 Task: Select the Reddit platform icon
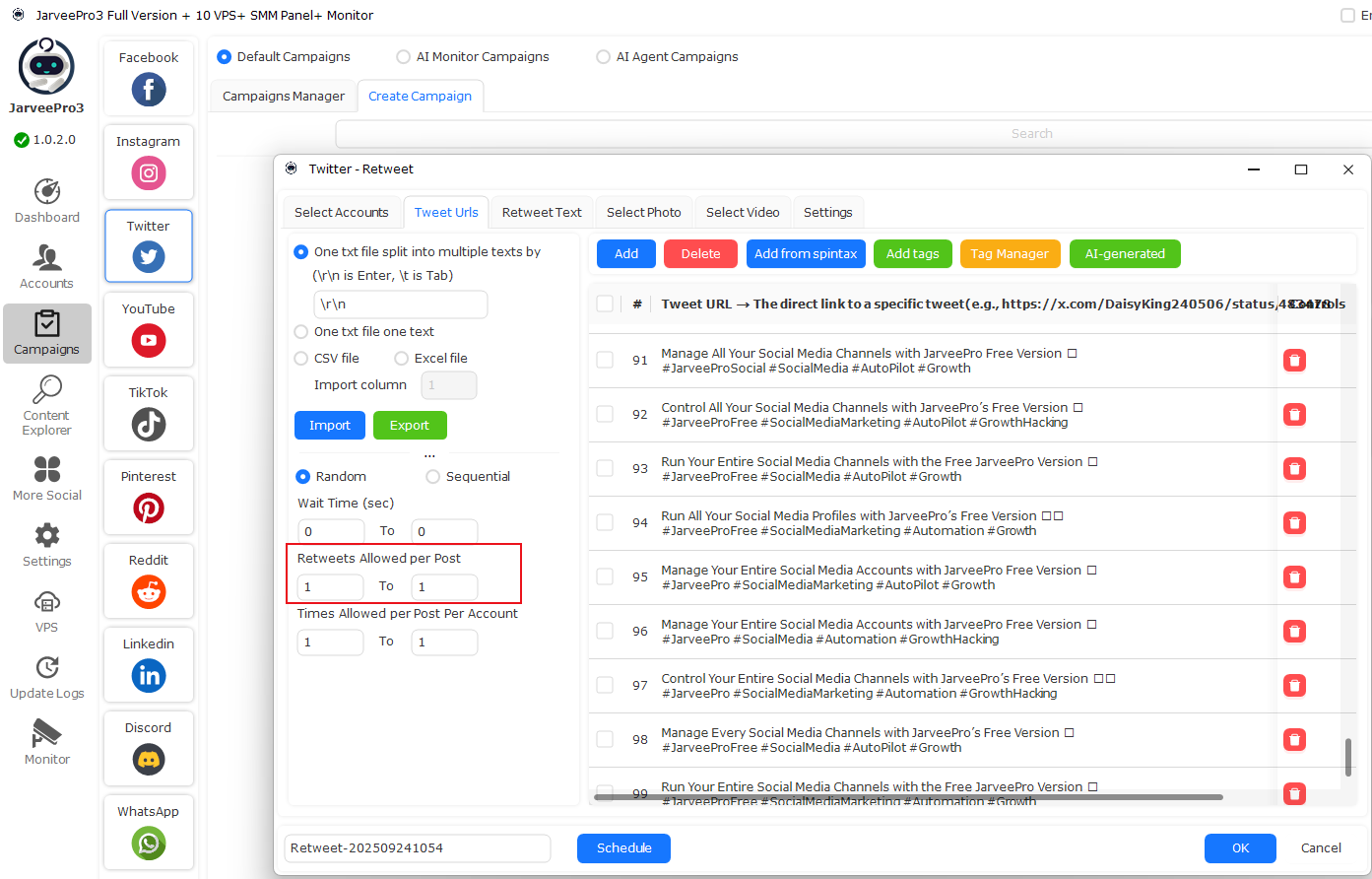pos(149,591)
